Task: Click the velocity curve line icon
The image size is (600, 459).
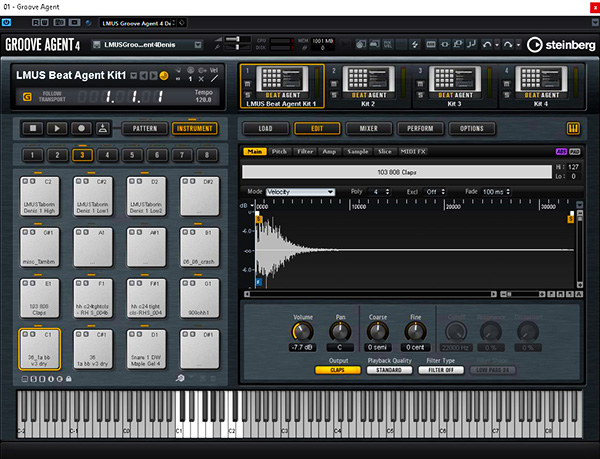Action: click(214, 78)
